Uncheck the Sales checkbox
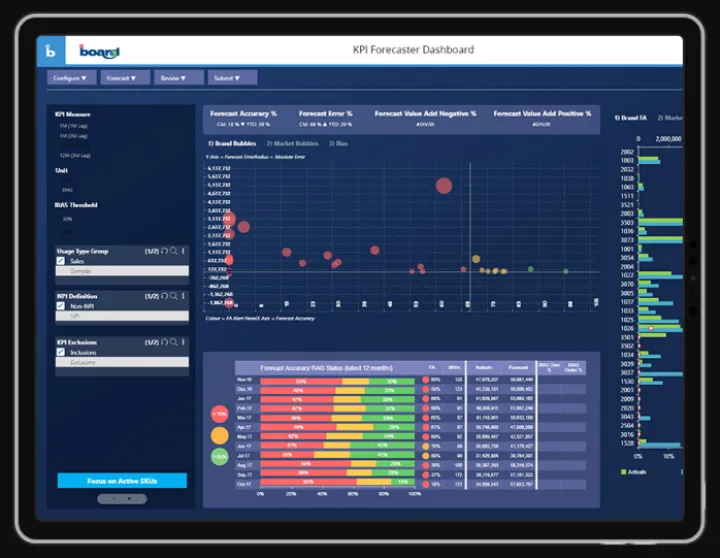The width and height of the screenshot is (720, 558). click(x=61, y=261)
